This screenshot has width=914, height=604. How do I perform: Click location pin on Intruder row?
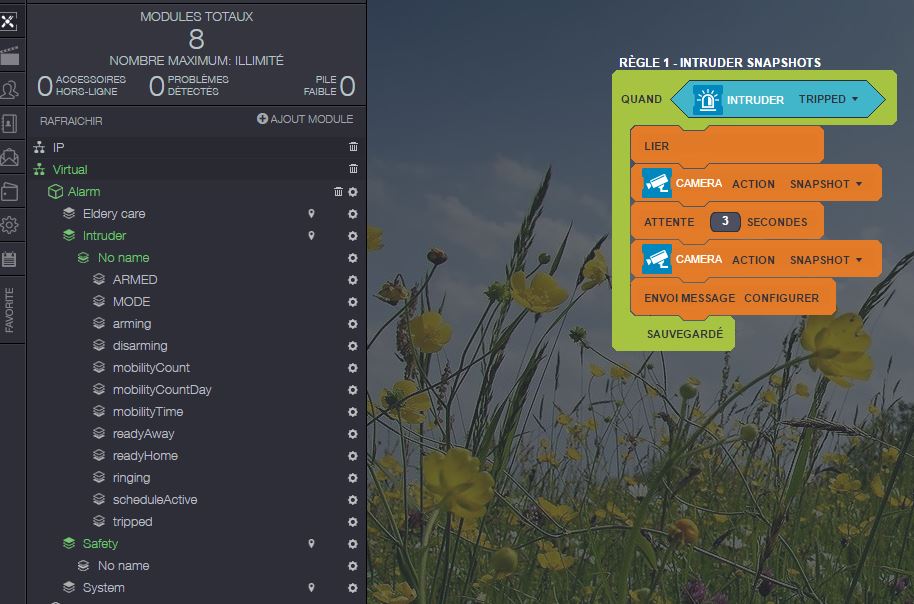pyautogui.click(x=312, y=236)
